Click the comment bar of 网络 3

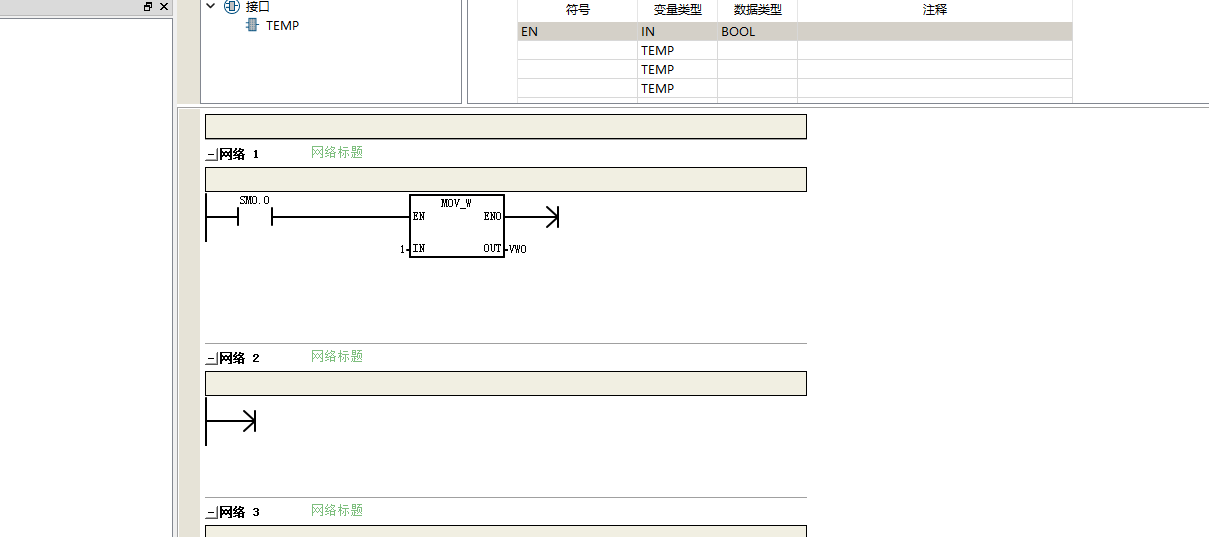(x=505, y=531)
